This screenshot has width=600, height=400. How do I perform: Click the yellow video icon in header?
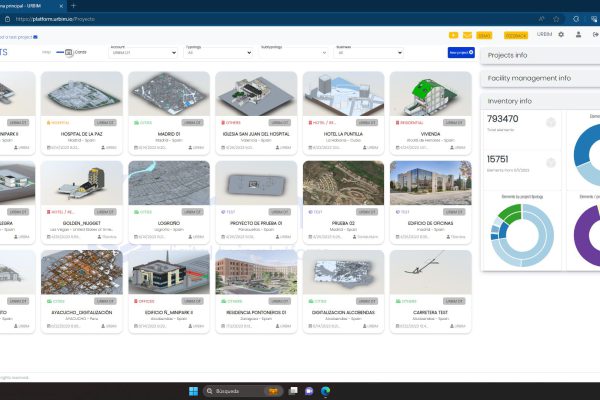click(x=453, y=35)
